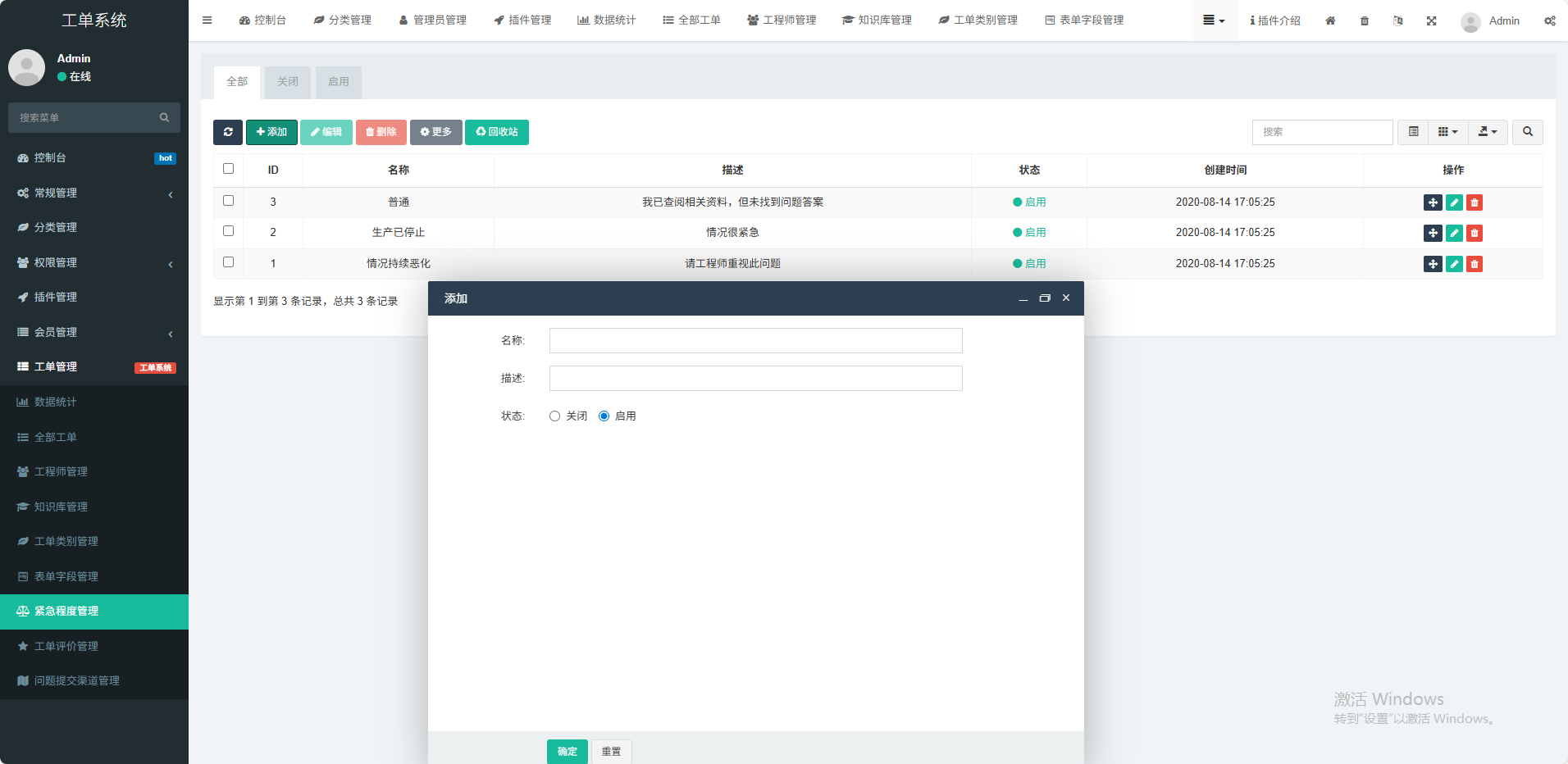Click the 名称 input field in dialog
This screenshot has height=764, width=1568.
click(755, 341)
